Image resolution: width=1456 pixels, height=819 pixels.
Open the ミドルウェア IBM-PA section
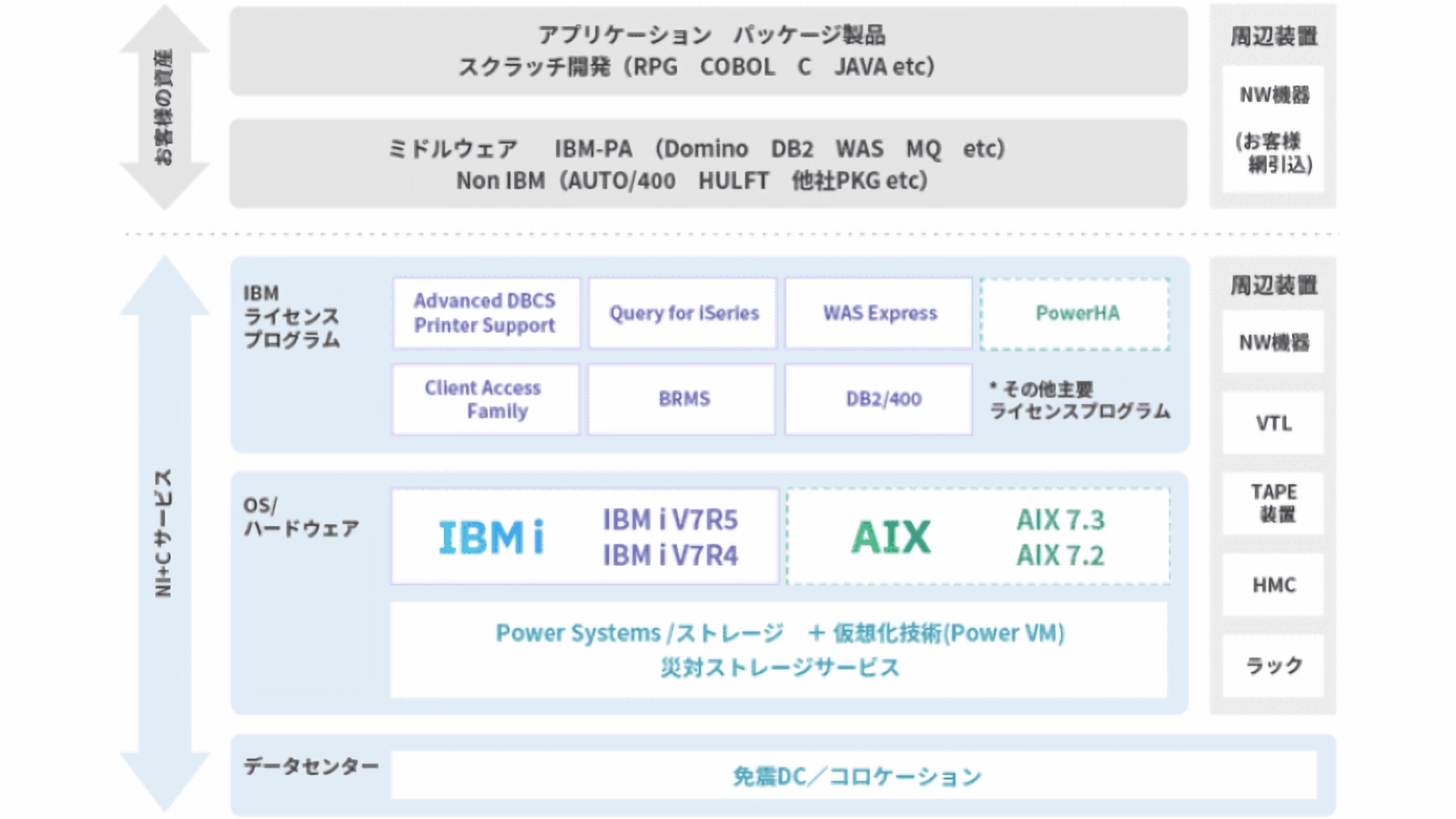[710, 166]
